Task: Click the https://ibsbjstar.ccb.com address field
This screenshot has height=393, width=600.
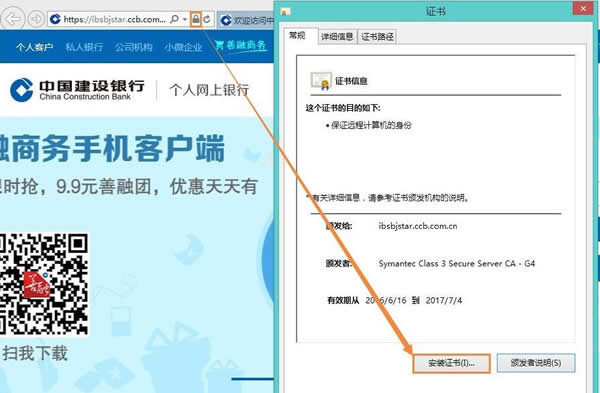Action: click(x=114, y=19)
